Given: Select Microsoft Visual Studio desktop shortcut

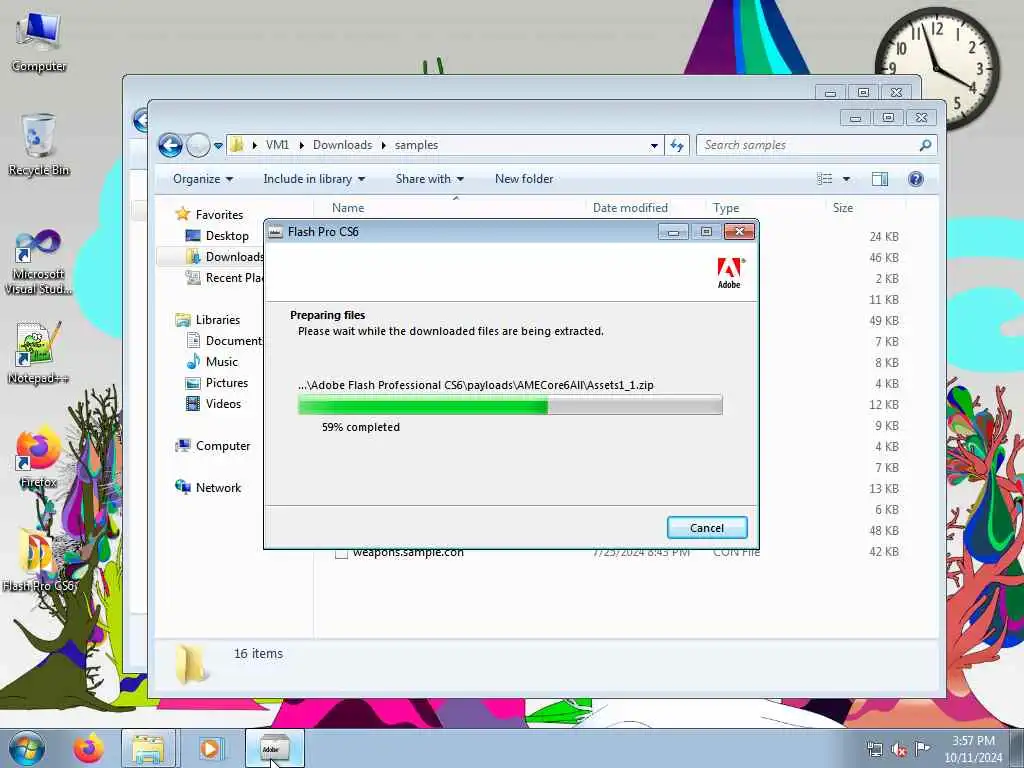Looking at the screenshot, I should click(39, 263).
